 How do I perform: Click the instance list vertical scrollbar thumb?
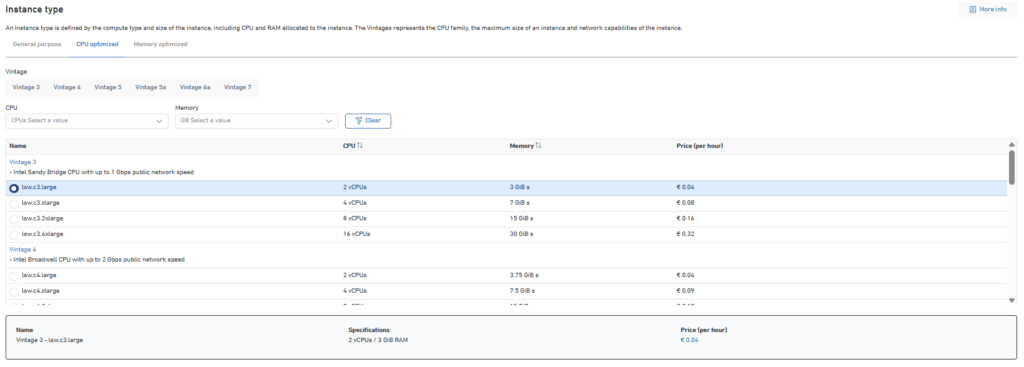click(x=1012, y=167)
